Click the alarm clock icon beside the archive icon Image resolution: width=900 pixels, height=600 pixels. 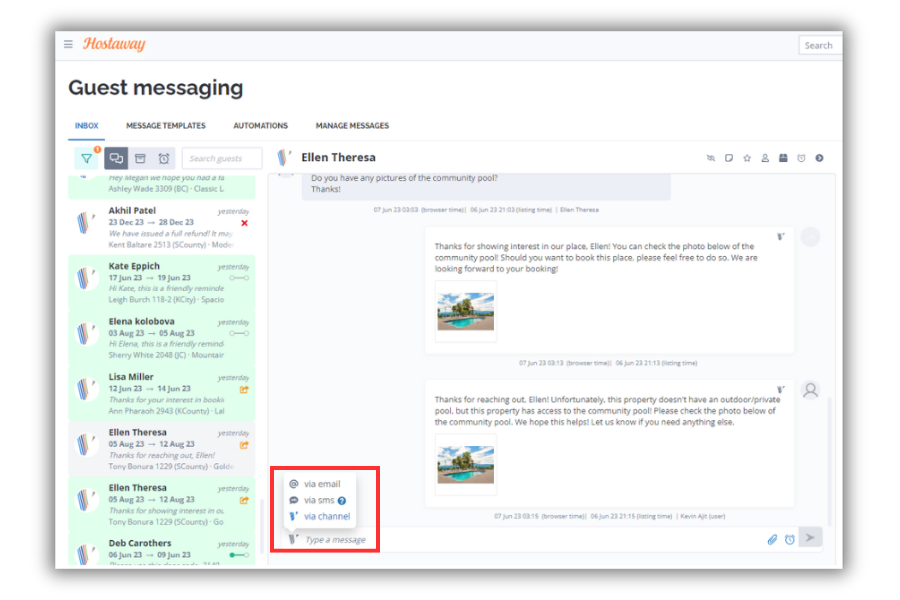163,158
